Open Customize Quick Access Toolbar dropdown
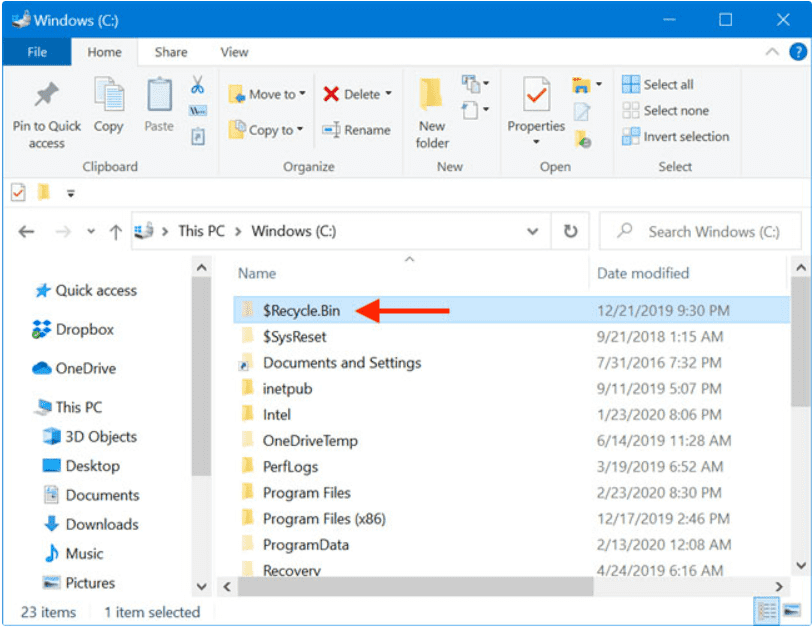 point(71,193)
